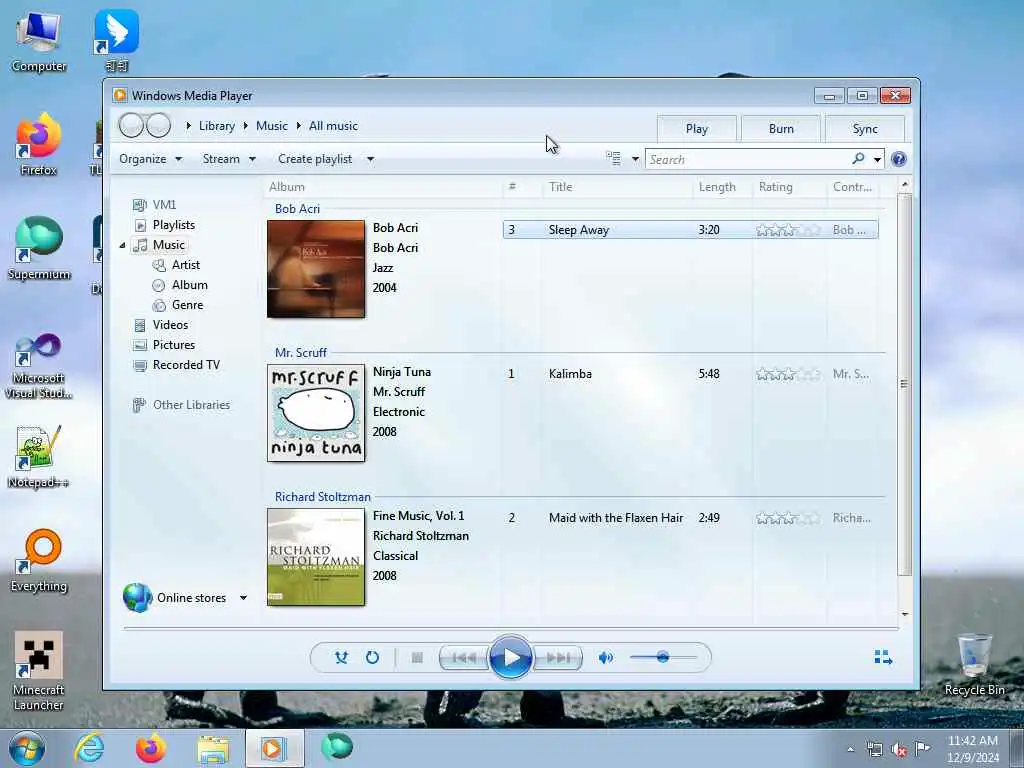This screenshot has height=768, width=1024.
Task: Select VM1 in the navigation pane
Action: (164, 204)
